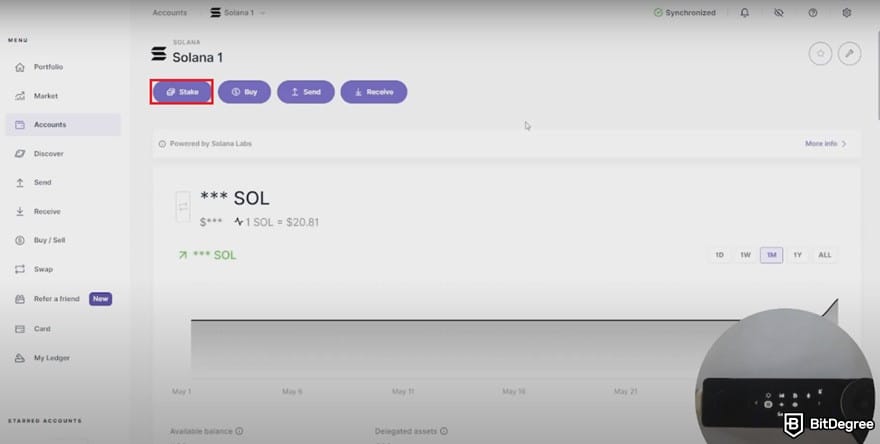Open the settings gear icon

coord(847,12)
